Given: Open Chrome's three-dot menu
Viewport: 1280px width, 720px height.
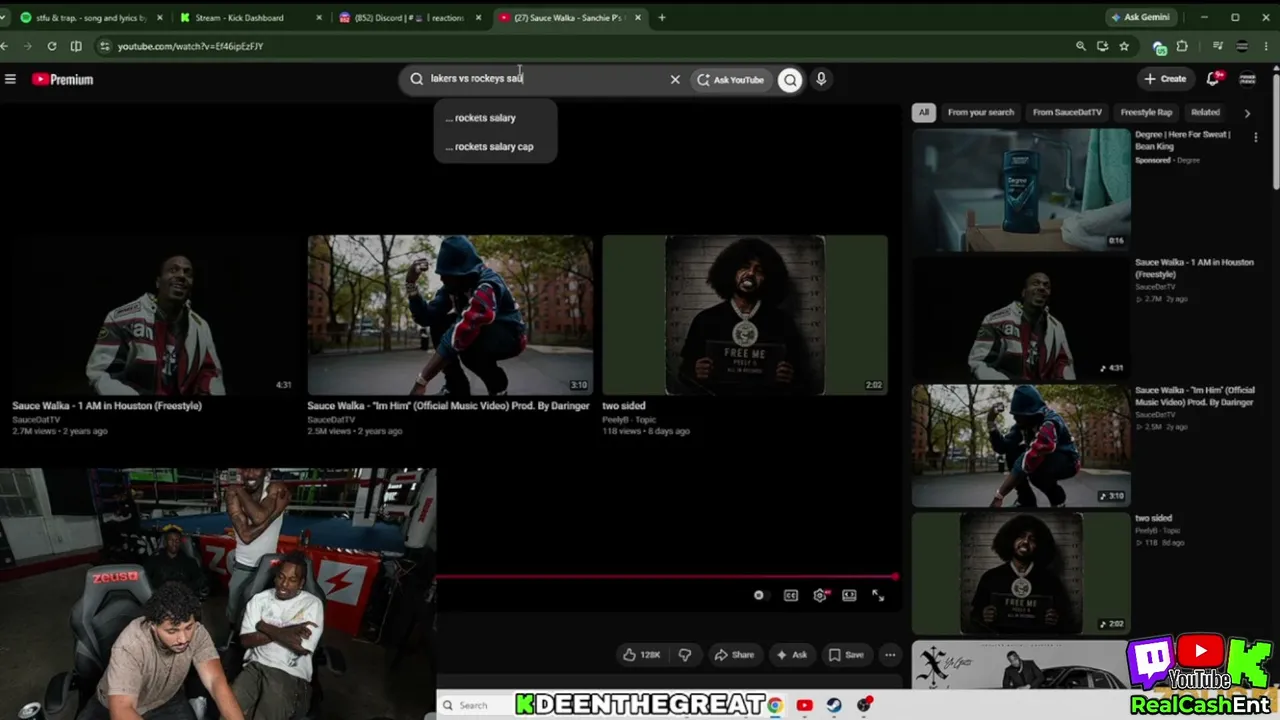Looking at the screenshot, I should 1266,46.
